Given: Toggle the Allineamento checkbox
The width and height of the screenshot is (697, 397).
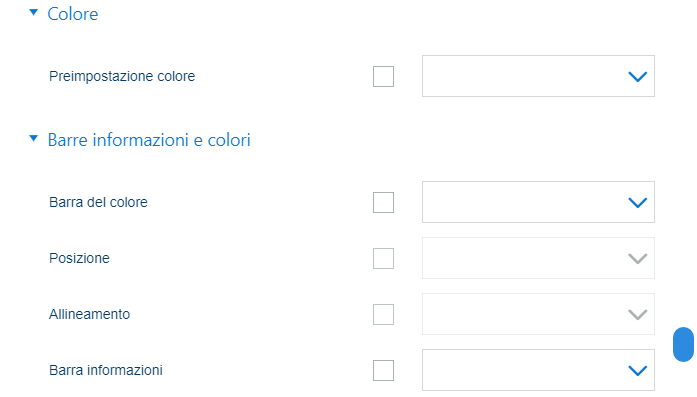Looking at the screenshot, I should (383, 314).
